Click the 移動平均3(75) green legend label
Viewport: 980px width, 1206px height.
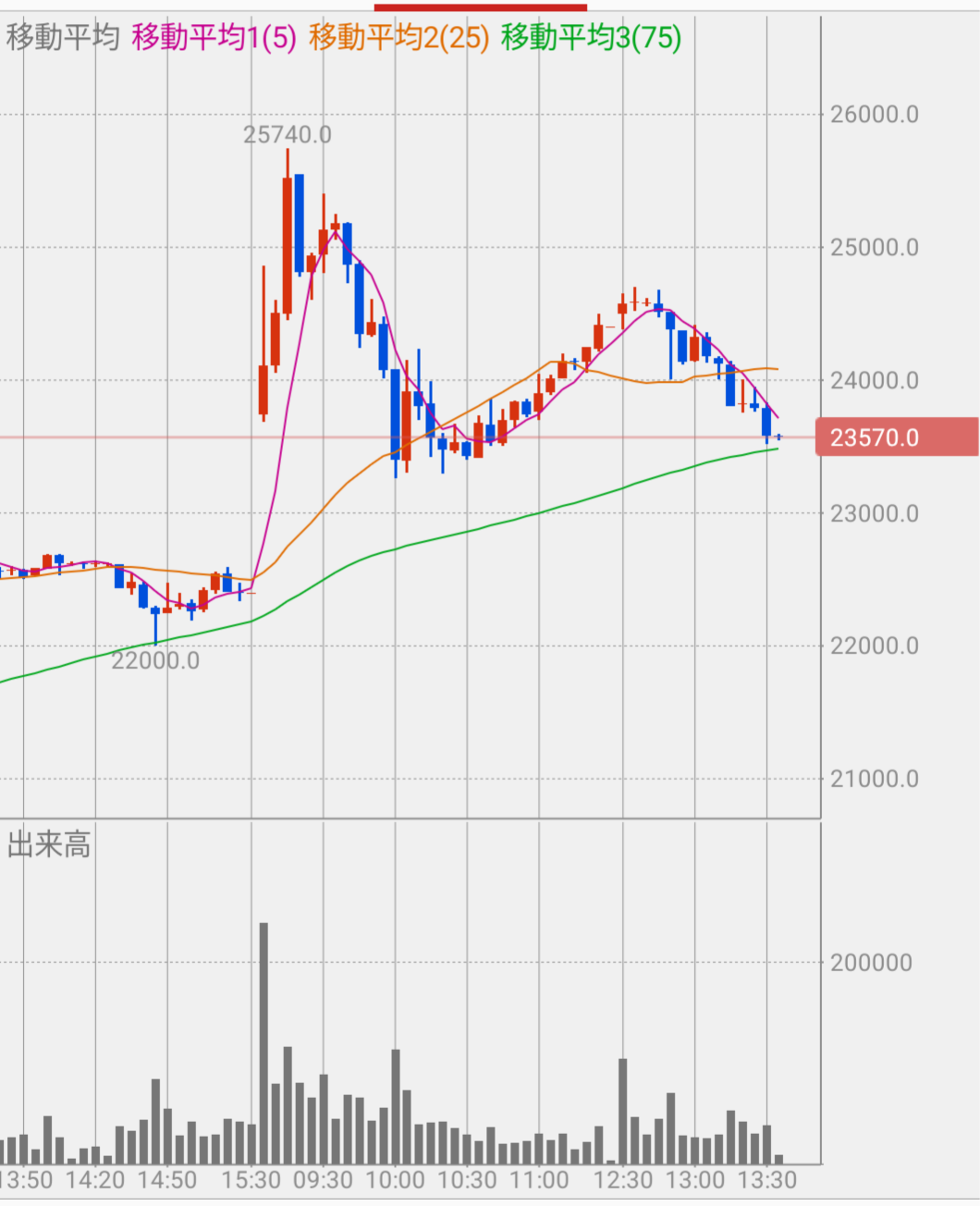tap(591, 38)
